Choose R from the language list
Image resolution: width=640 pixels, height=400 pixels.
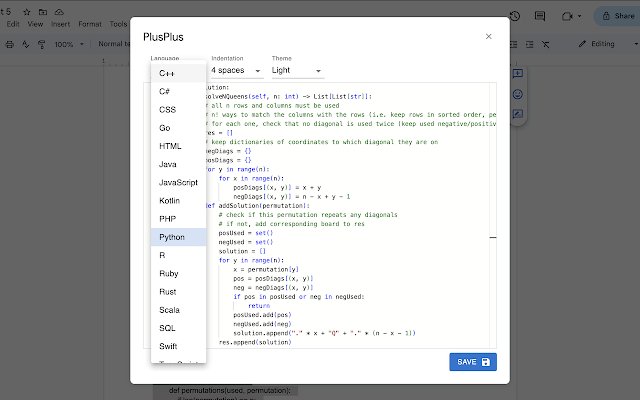(178, 255)
